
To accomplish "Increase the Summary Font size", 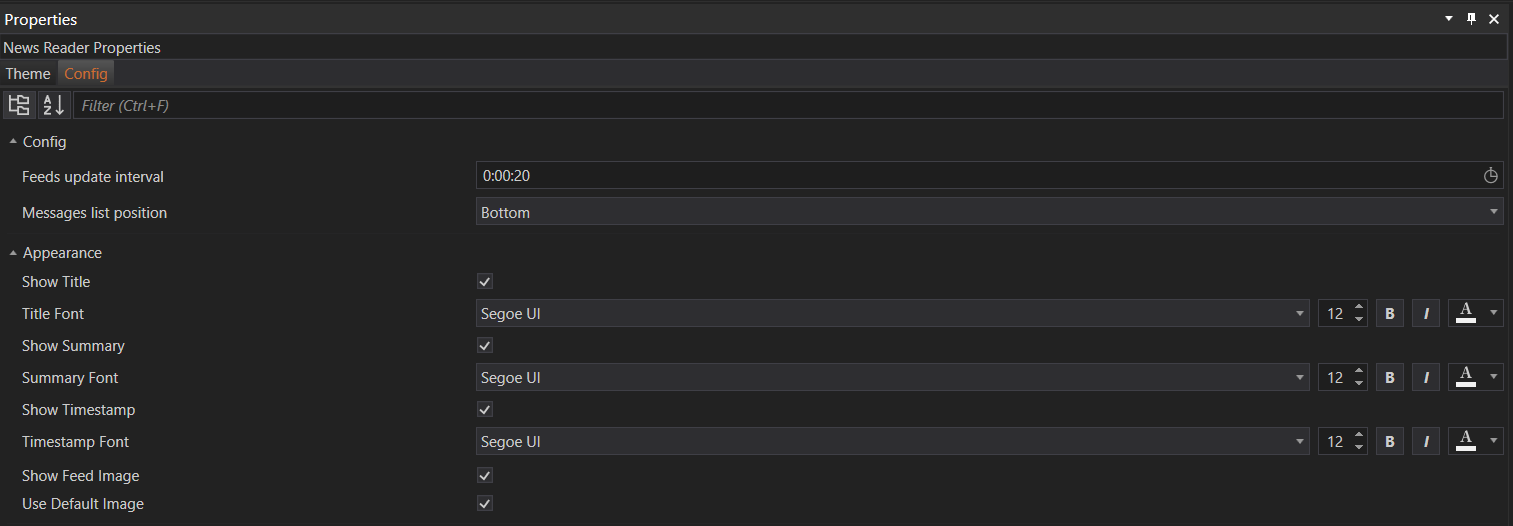I will point(1358,372).
